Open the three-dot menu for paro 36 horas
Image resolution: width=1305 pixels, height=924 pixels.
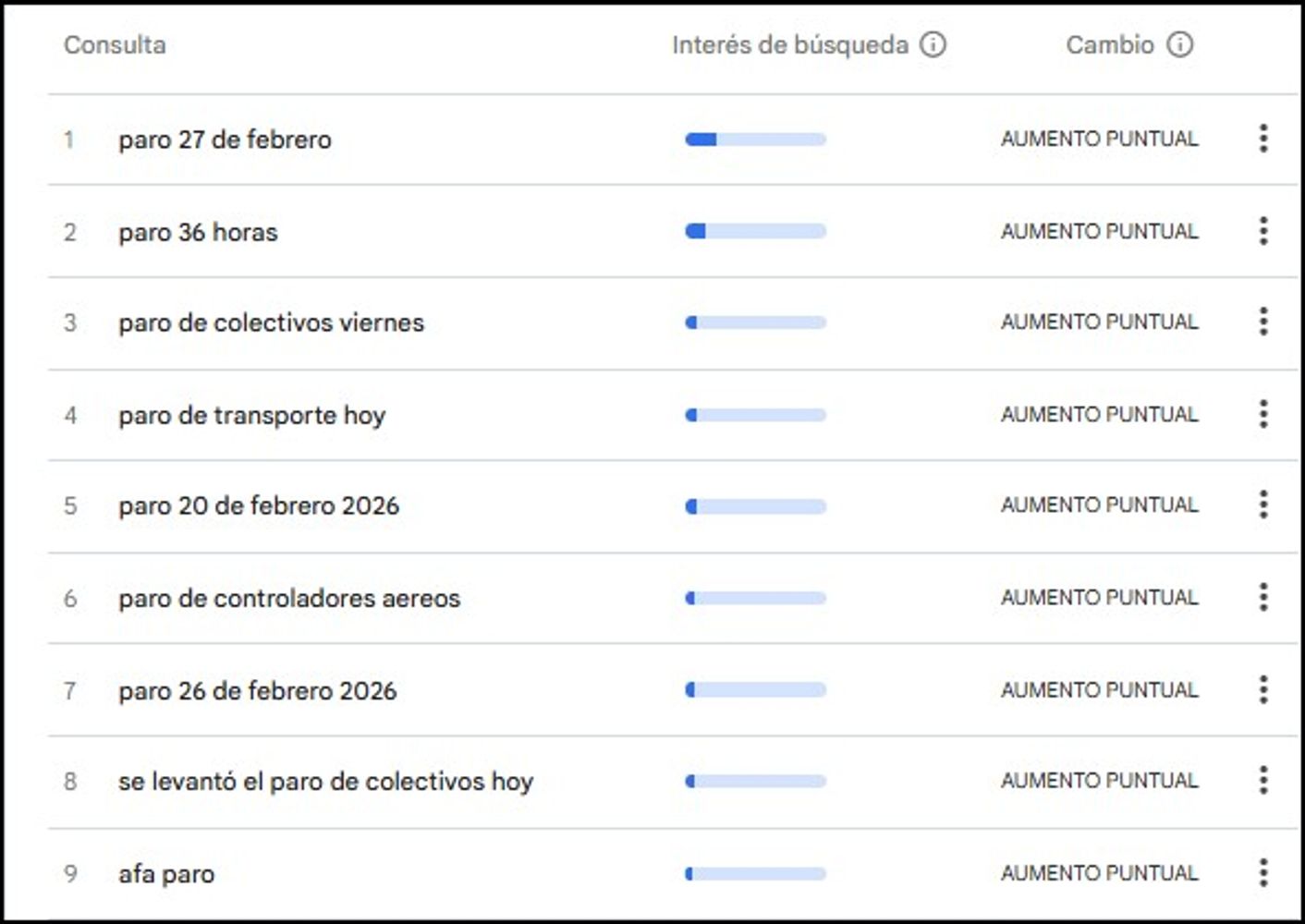[x=1263, y=231]
